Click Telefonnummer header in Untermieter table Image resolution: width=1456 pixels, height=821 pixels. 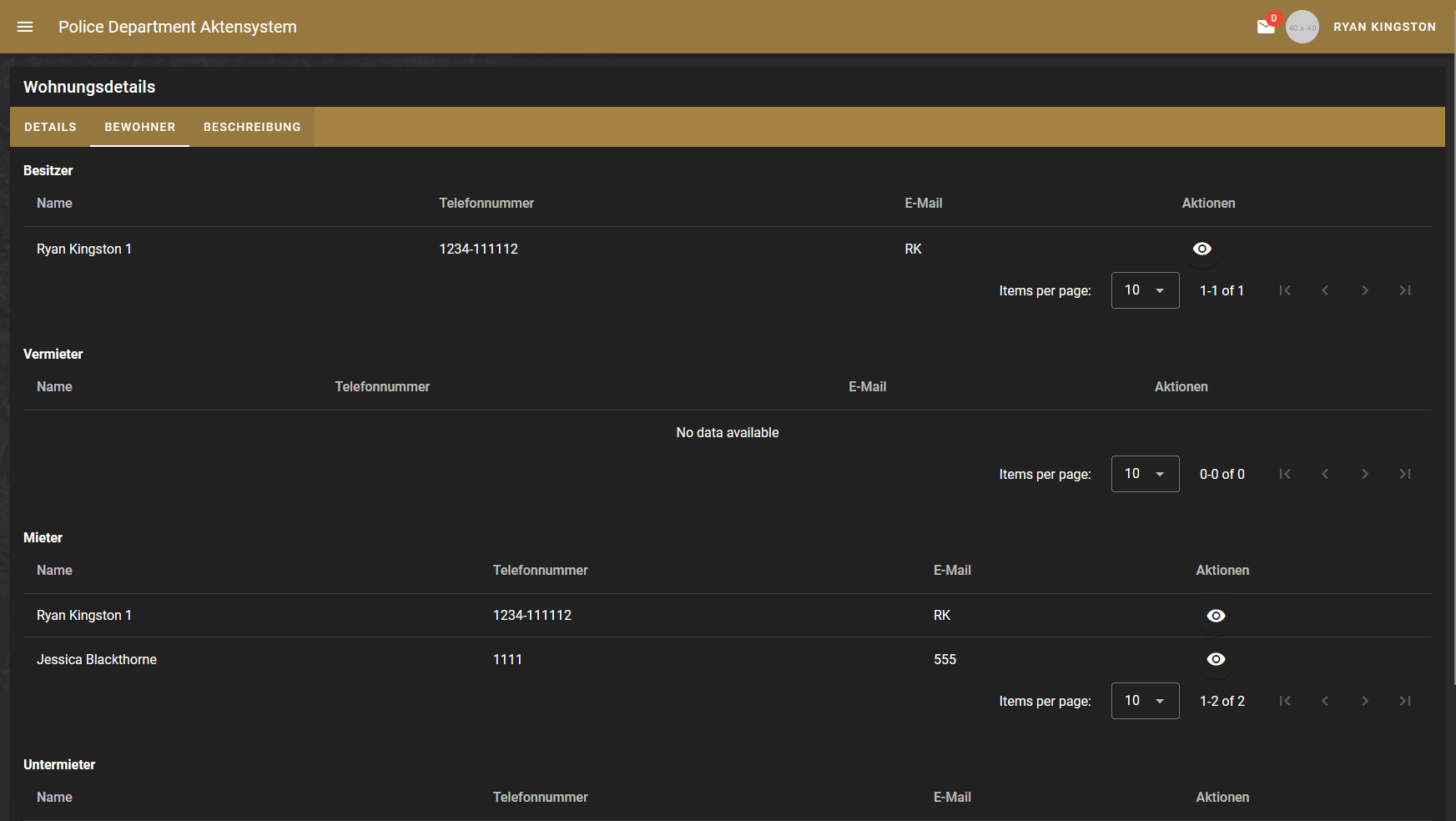[540, 798]
